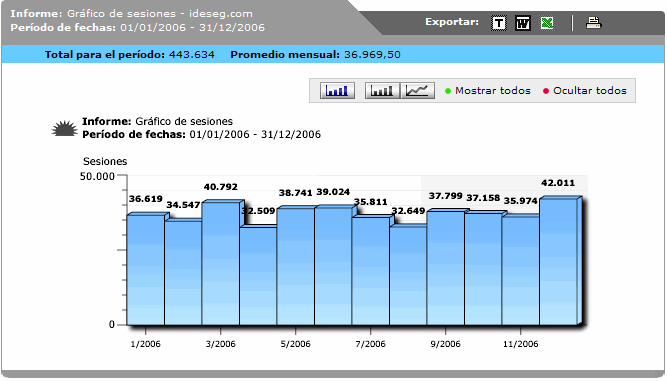Select the July bar labeled 35.811
Viewport: 667px width, 381px height.
pos(371,271)
